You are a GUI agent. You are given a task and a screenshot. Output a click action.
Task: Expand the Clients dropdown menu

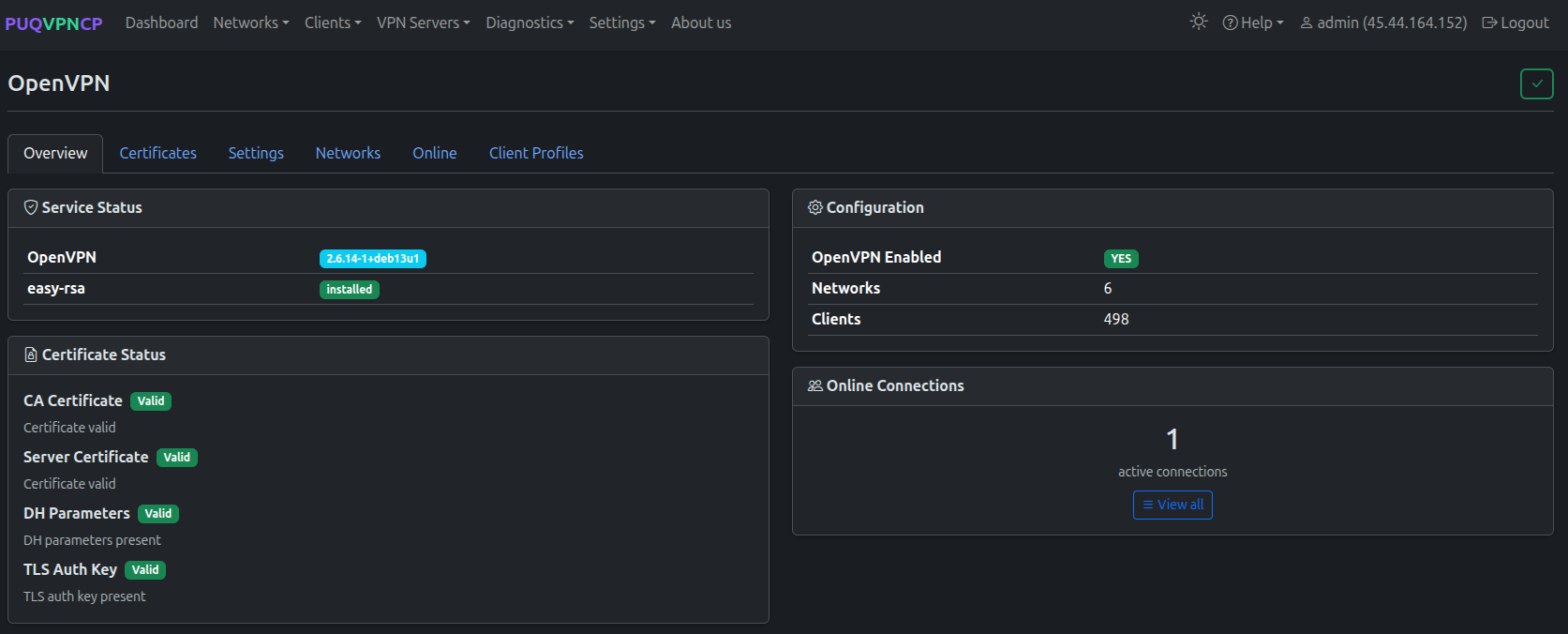pyautogui.click(x=333, y=23)
